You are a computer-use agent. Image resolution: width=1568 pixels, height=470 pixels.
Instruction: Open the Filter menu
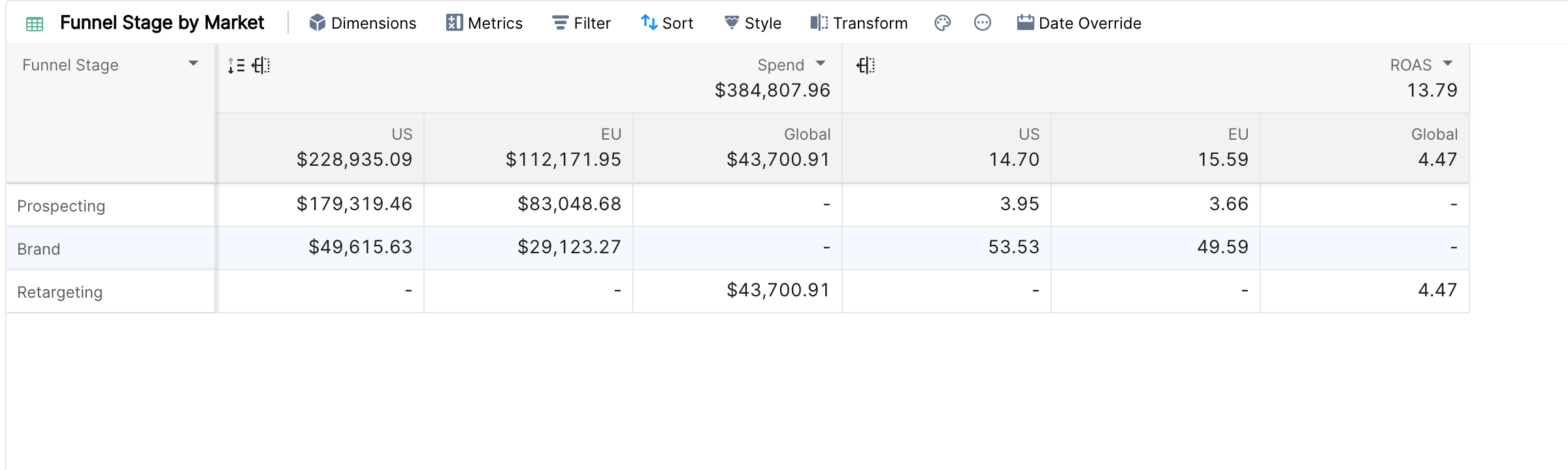581,23
